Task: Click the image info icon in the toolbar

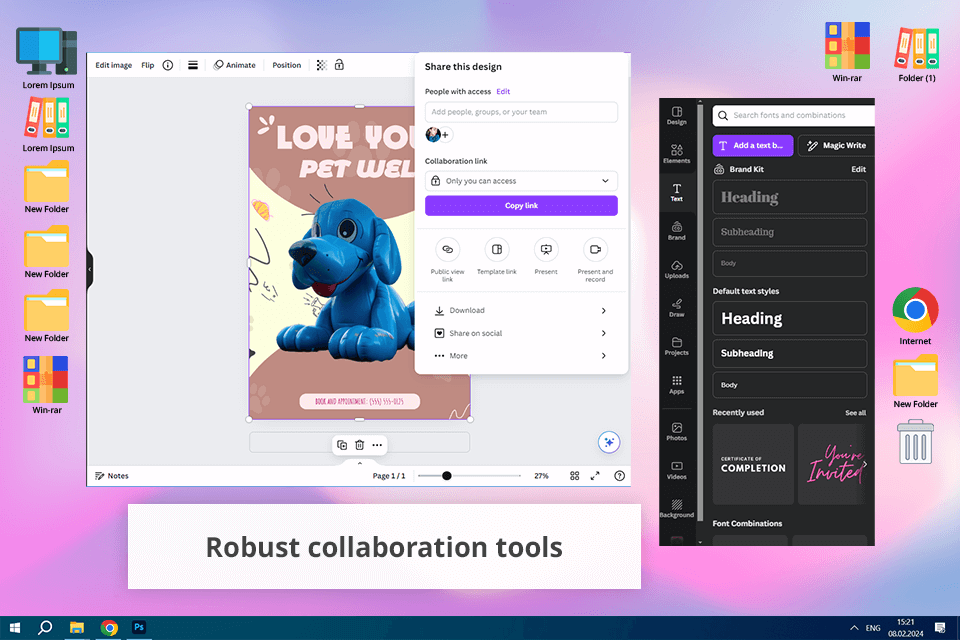Action: (x=168, y=65)
